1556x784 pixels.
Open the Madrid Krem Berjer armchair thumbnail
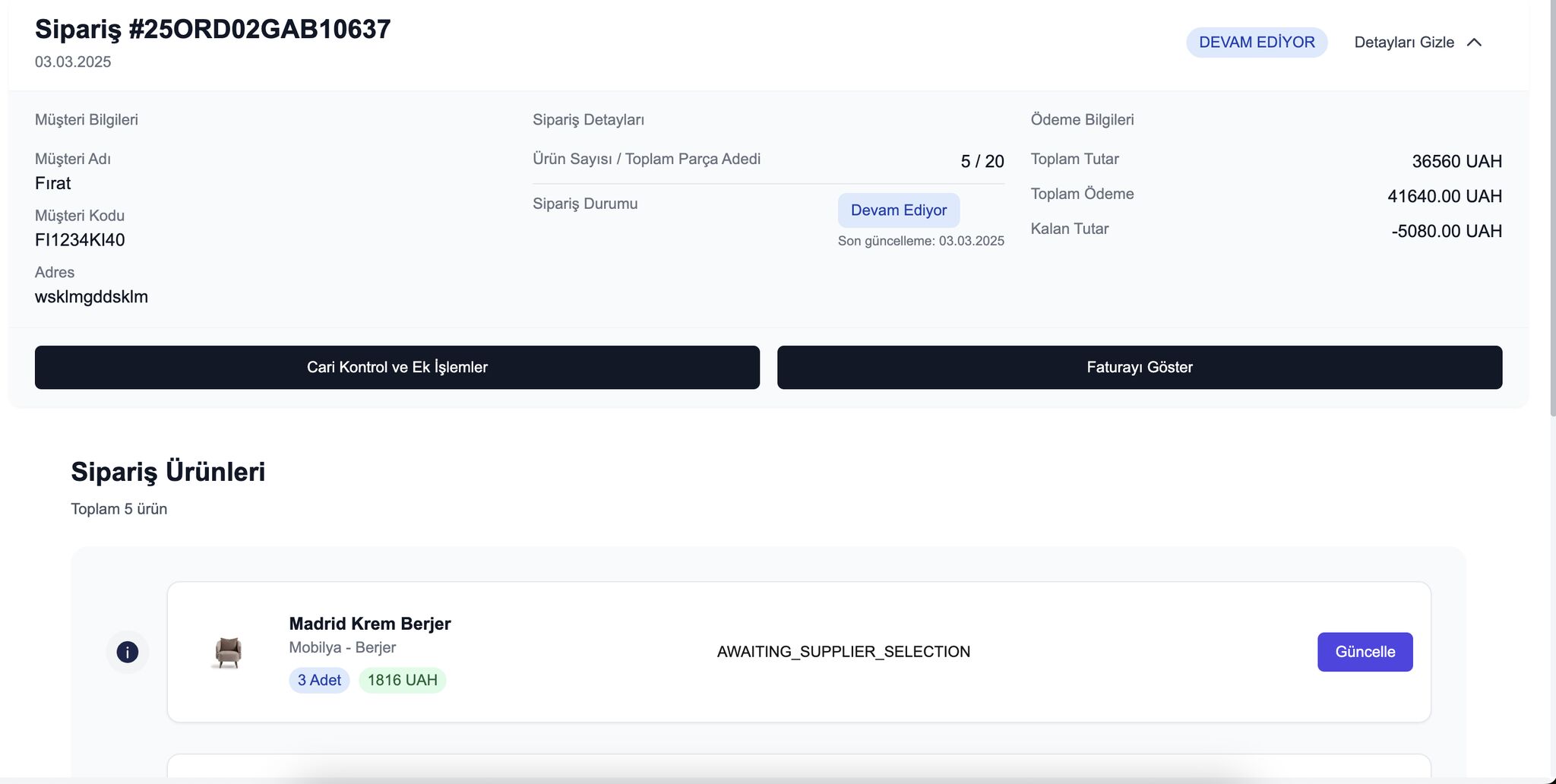tap(228, 652)
